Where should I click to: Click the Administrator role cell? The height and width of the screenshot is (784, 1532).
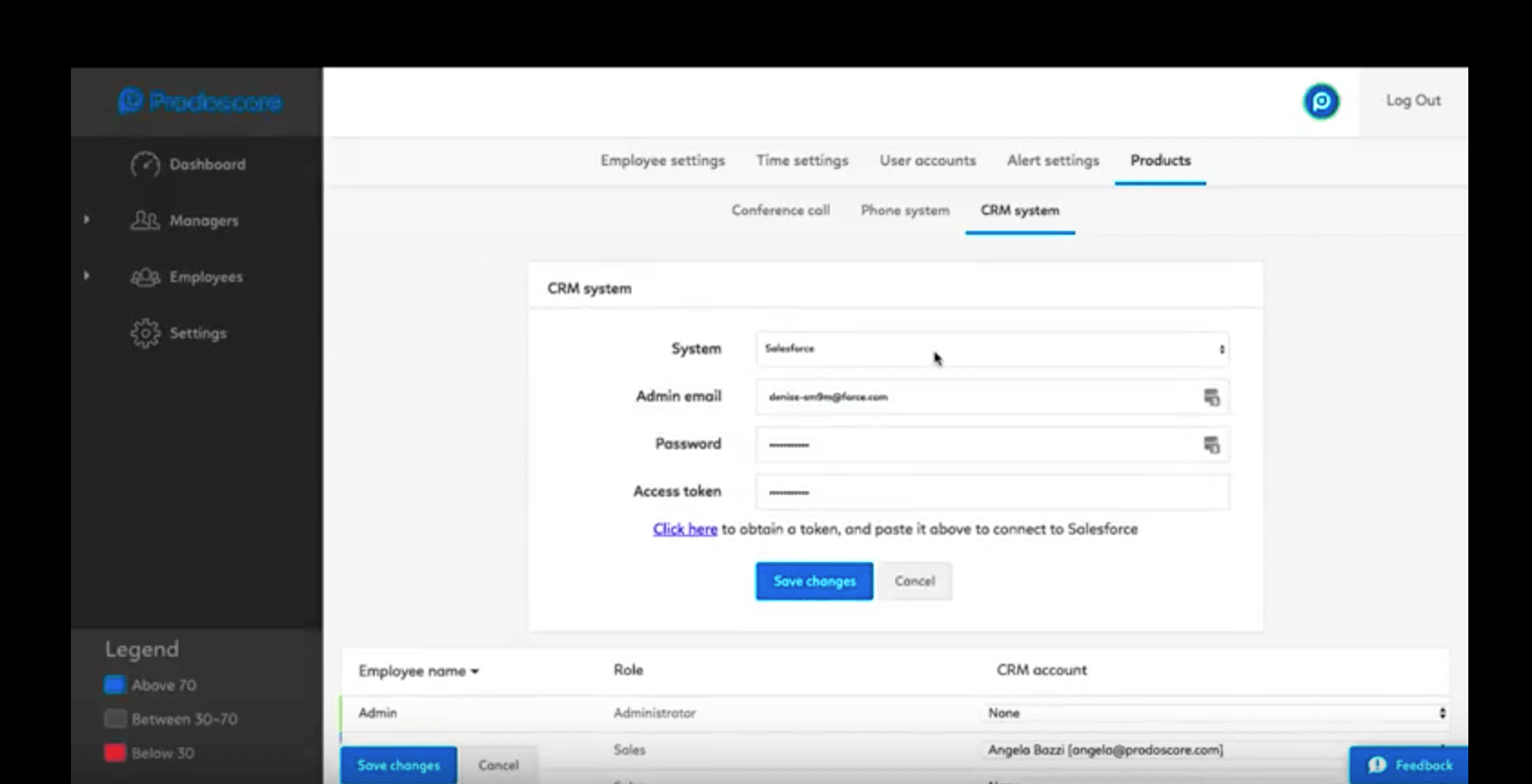pos(654,713)
